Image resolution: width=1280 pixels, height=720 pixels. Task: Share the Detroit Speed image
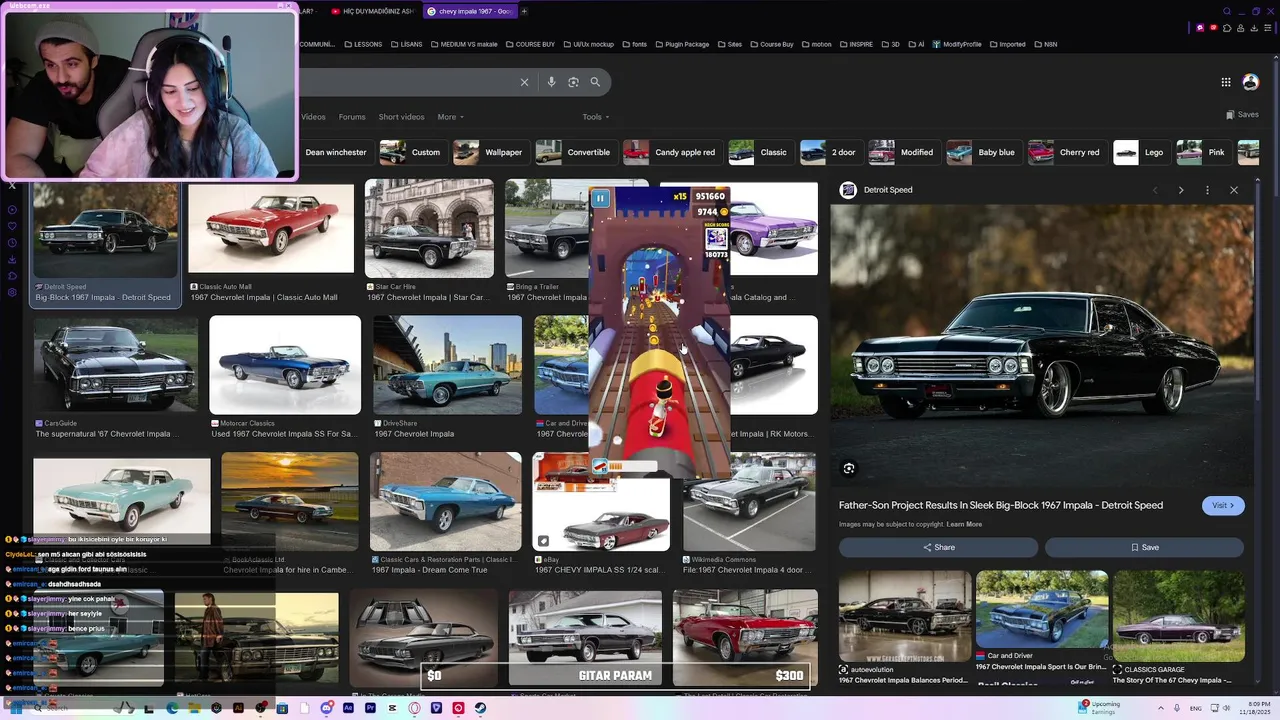938,547
